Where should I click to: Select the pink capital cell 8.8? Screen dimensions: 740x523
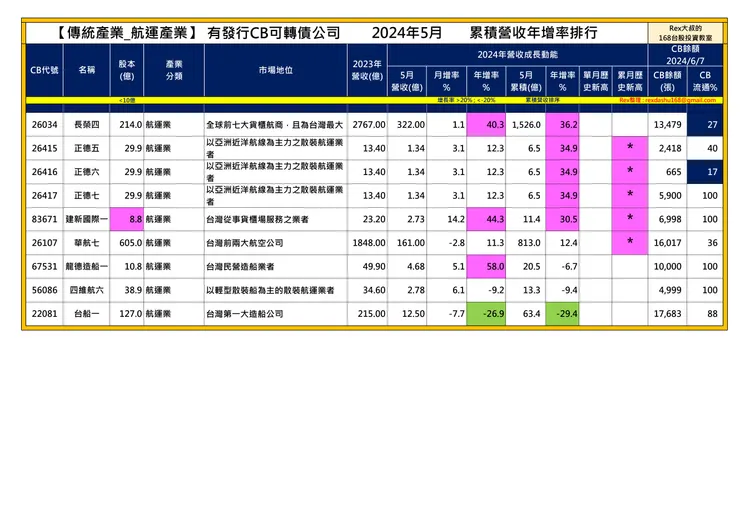pos(126,219)
